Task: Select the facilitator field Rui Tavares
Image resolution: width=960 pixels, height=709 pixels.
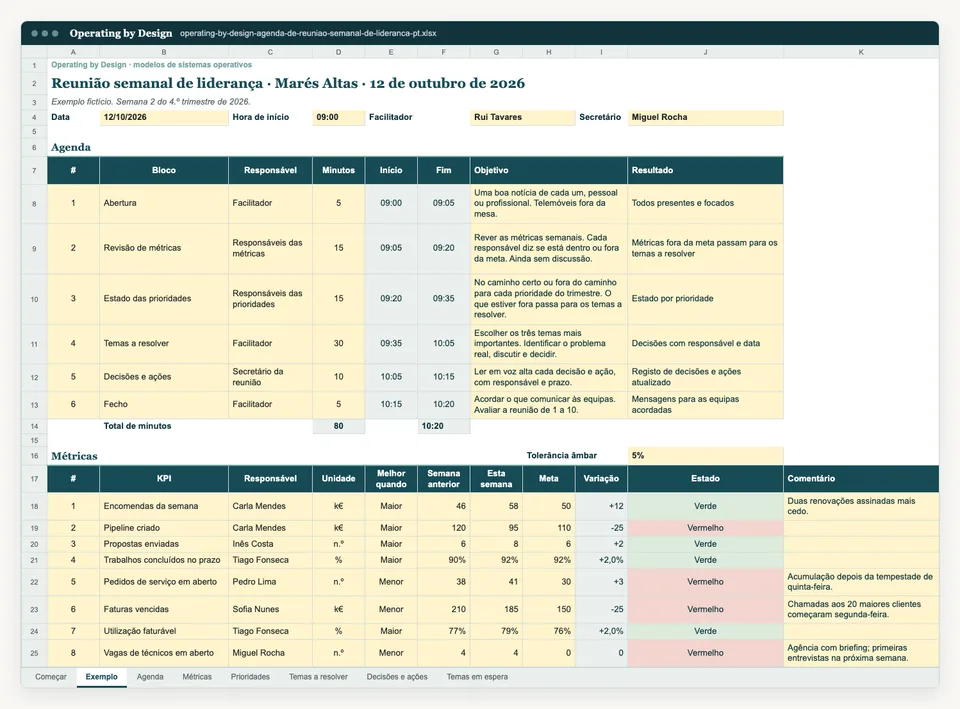Action: 523,117
